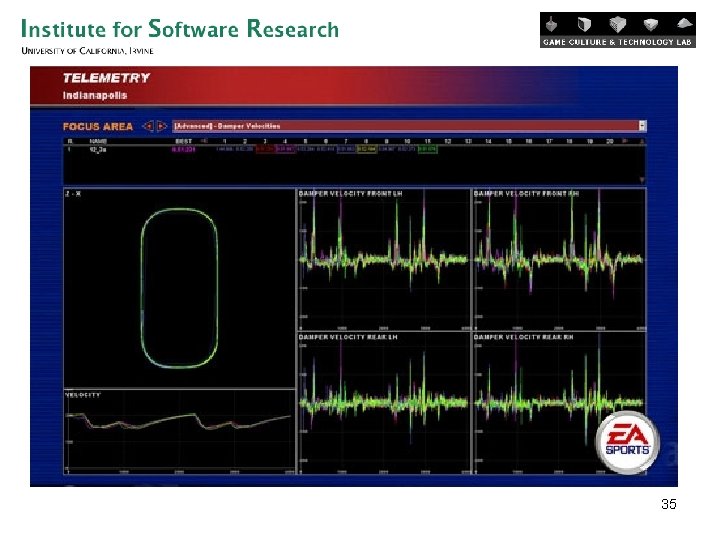The width and height of the screenshot is (720, 540).
Task: Click the Focus Area previous arrow
Action: 148,126
